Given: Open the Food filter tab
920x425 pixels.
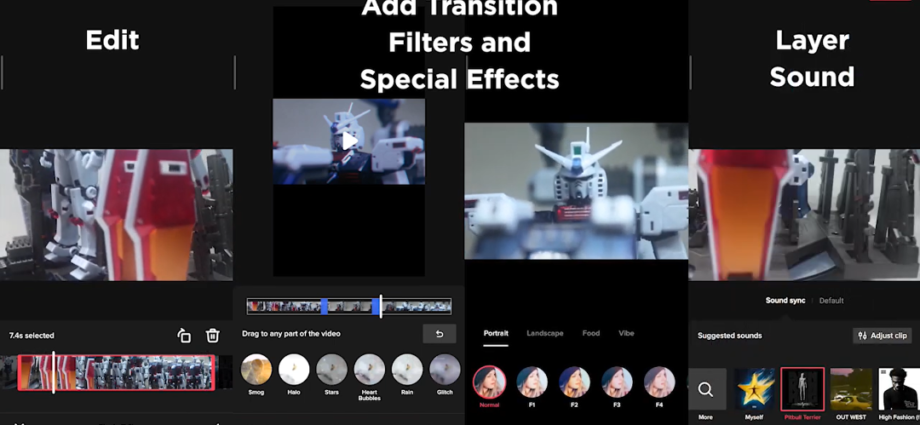Looking at the screenshot, I should (x=591, y=333).
